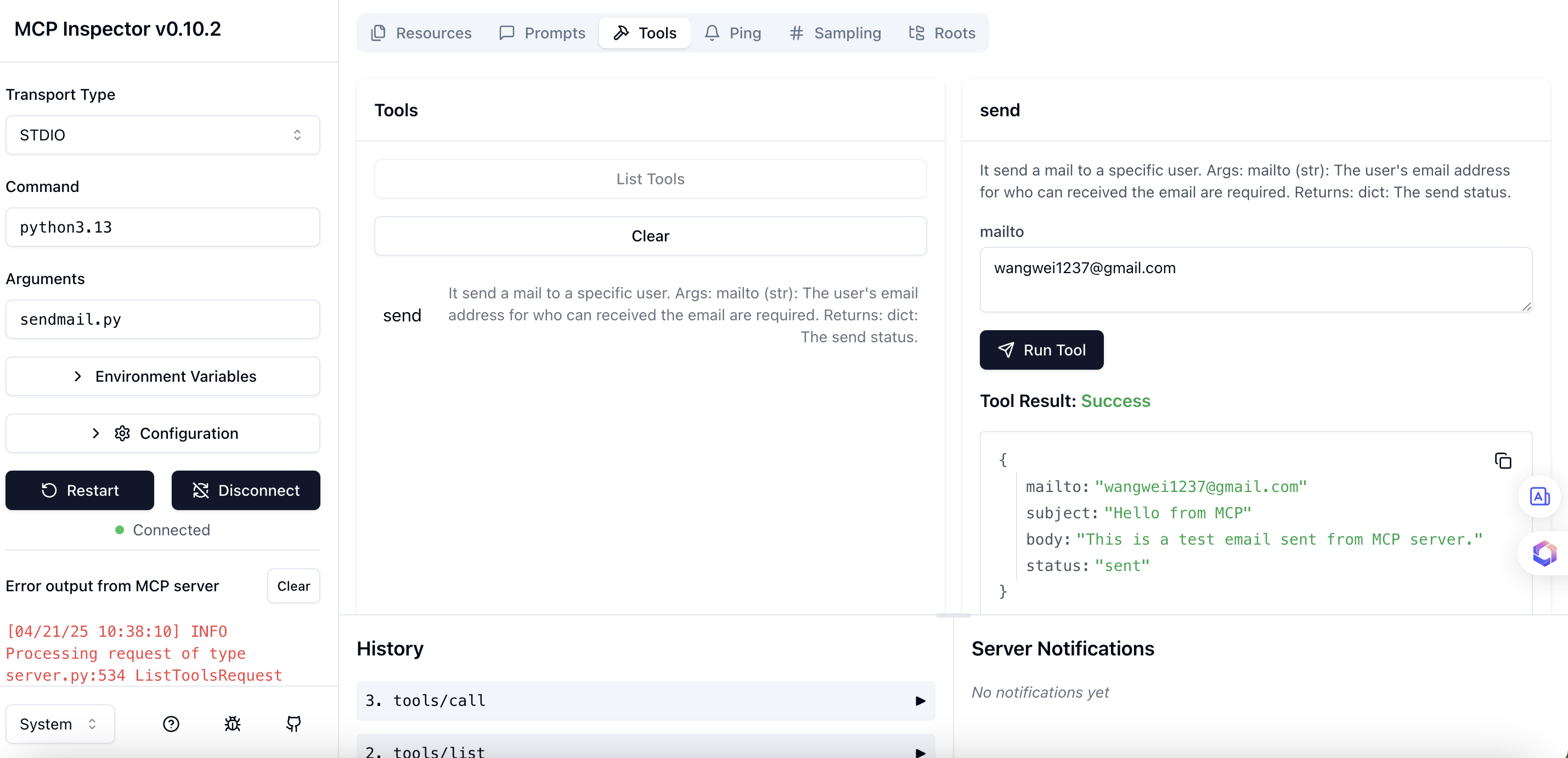This screenshot has width=1568, height=758.
Task: Select the Tools tab
Action: coord(645,33)
